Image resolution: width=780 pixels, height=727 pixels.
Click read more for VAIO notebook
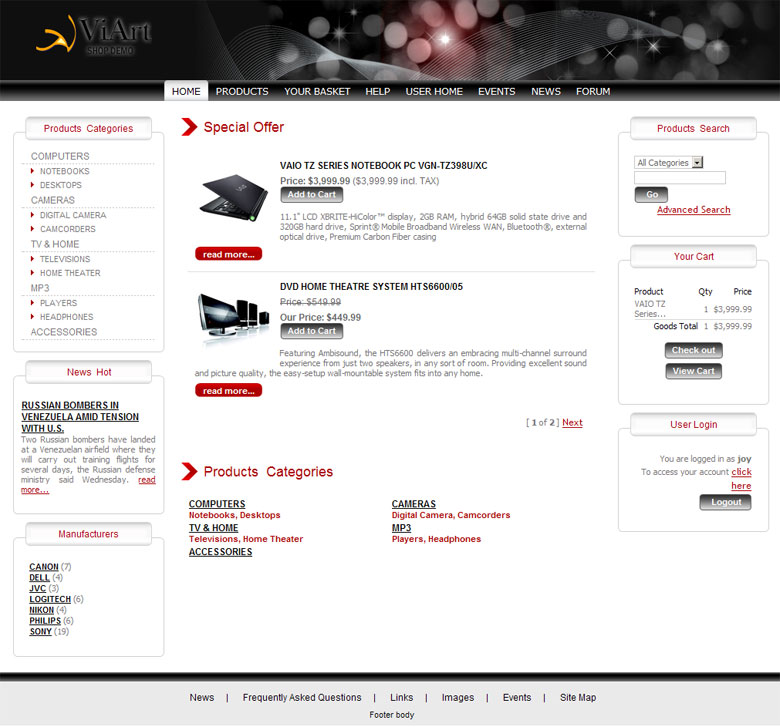click(x=228, y=254)
